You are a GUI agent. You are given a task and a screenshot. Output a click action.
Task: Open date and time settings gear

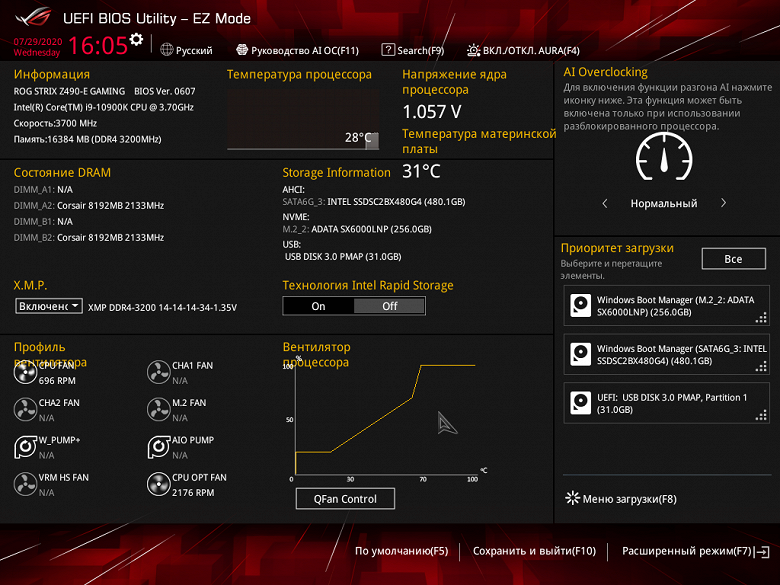click(x=136, y=39)
